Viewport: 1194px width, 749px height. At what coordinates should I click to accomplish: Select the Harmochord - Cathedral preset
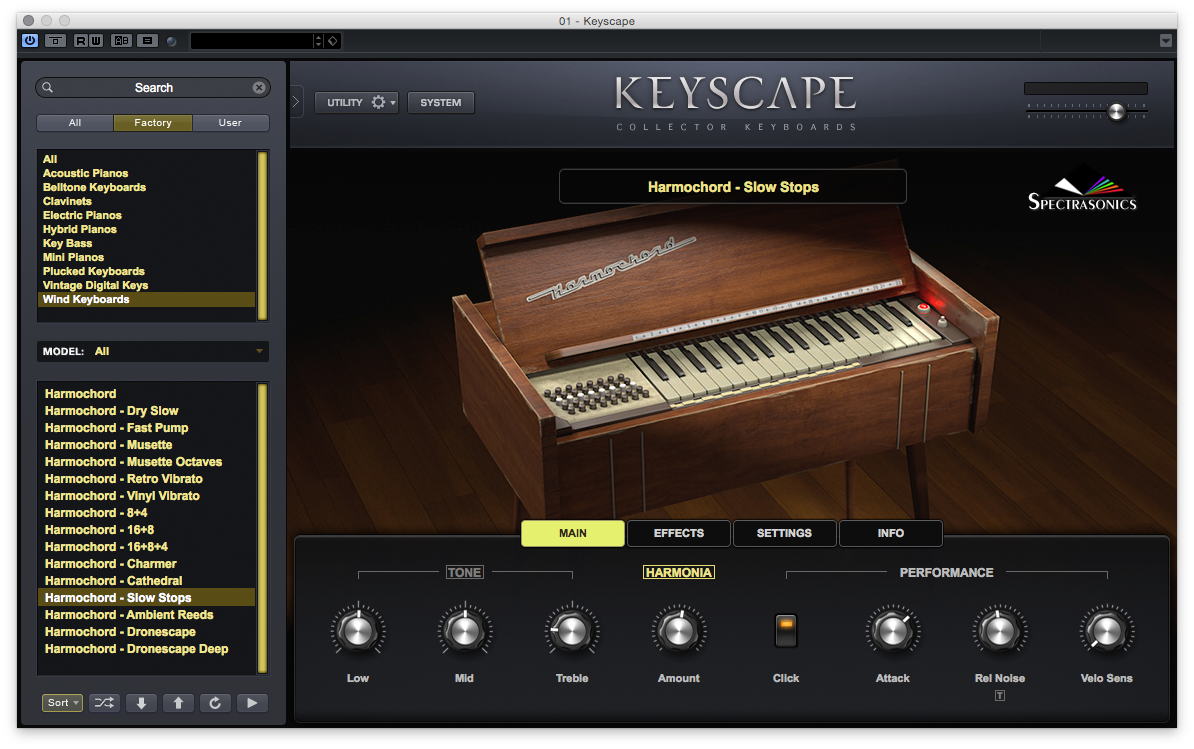pyautogui.click(x=113, y=580)
